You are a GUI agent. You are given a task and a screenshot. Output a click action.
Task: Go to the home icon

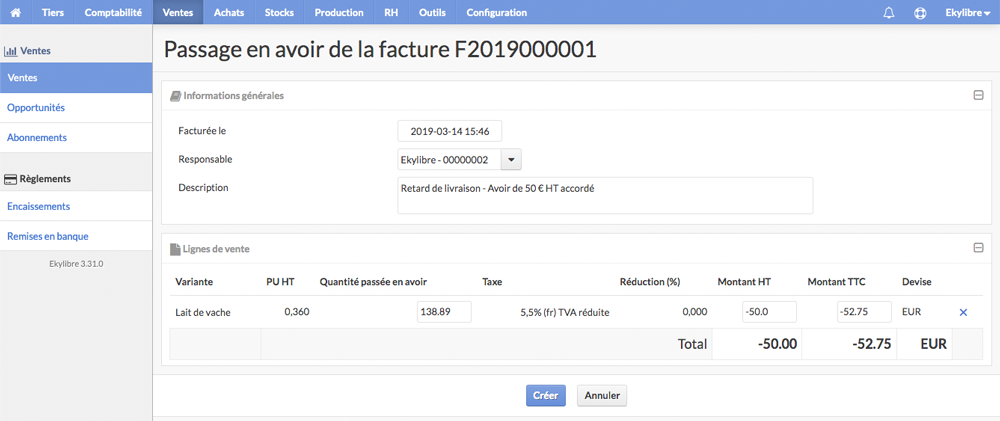point(16,12)
